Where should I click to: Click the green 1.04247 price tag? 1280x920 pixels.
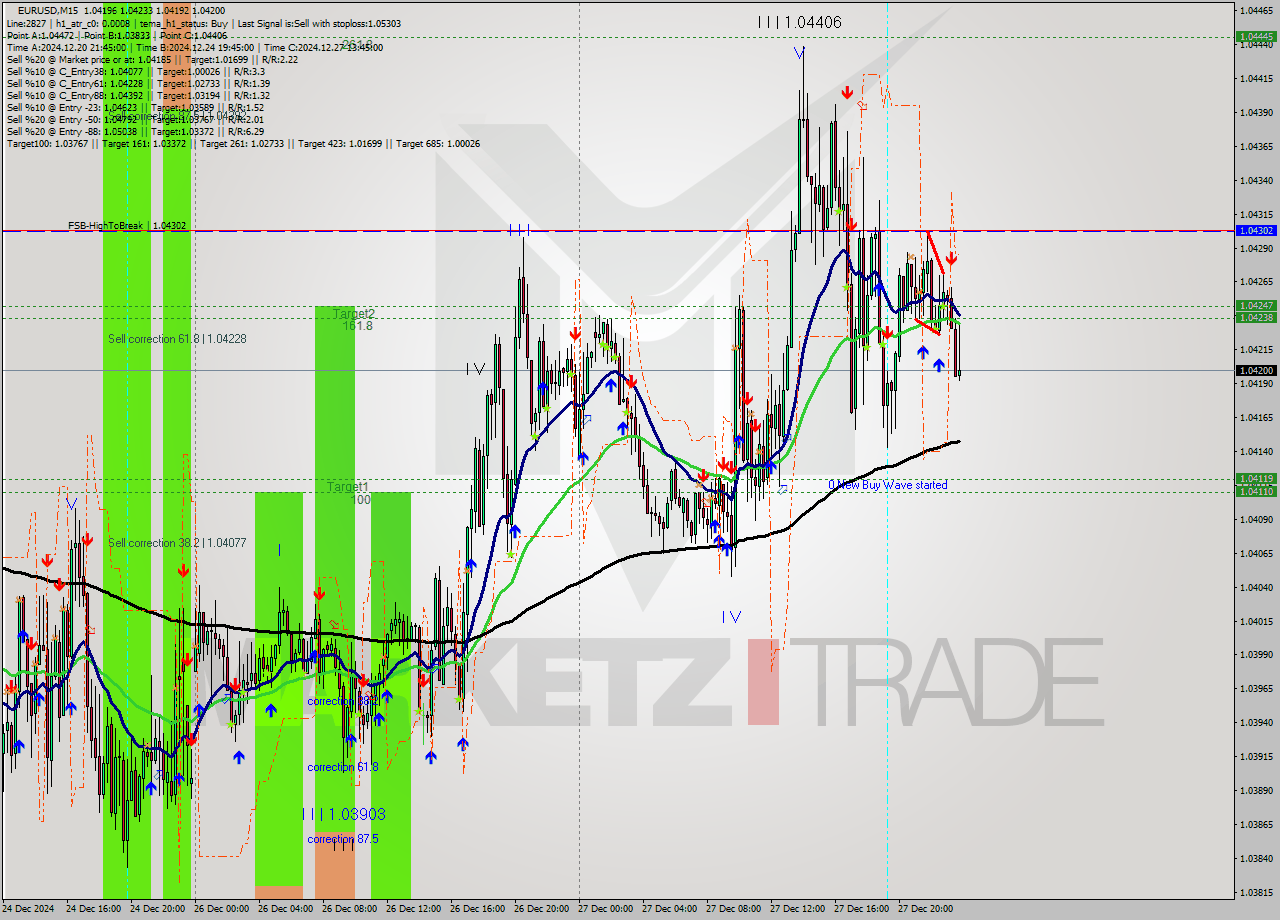(x=1255, y=305)
